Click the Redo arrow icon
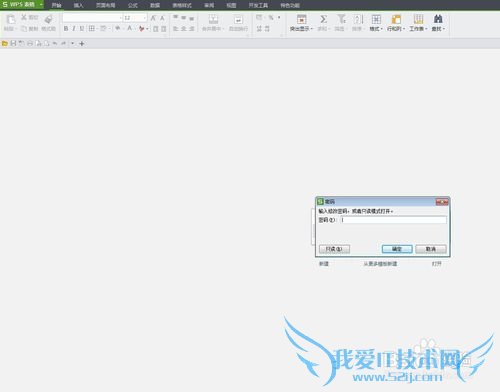 pyautogui.click(x=63, y=43)
